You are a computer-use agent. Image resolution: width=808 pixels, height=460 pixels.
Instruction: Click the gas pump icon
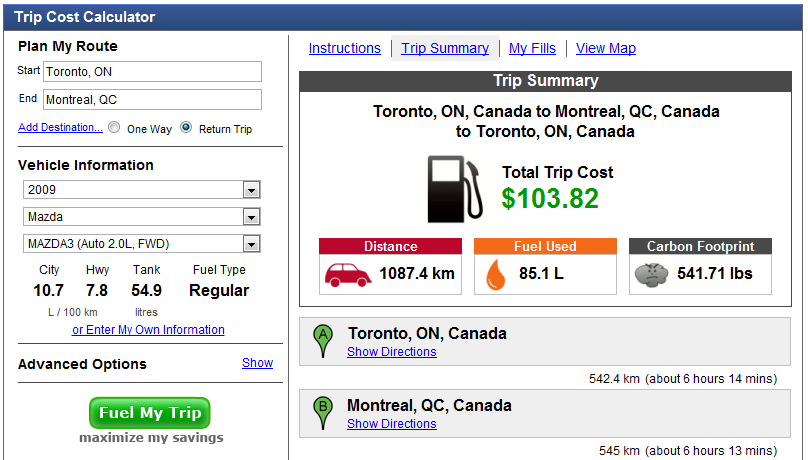(455, 187)
